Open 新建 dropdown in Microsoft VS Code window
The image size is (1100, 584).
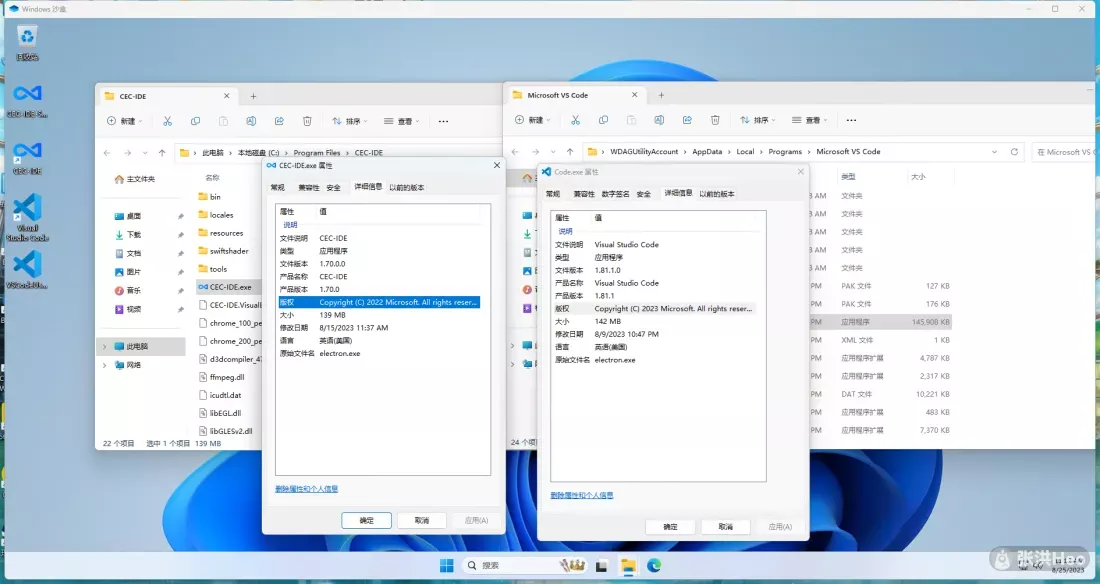[x=532, y=120]
